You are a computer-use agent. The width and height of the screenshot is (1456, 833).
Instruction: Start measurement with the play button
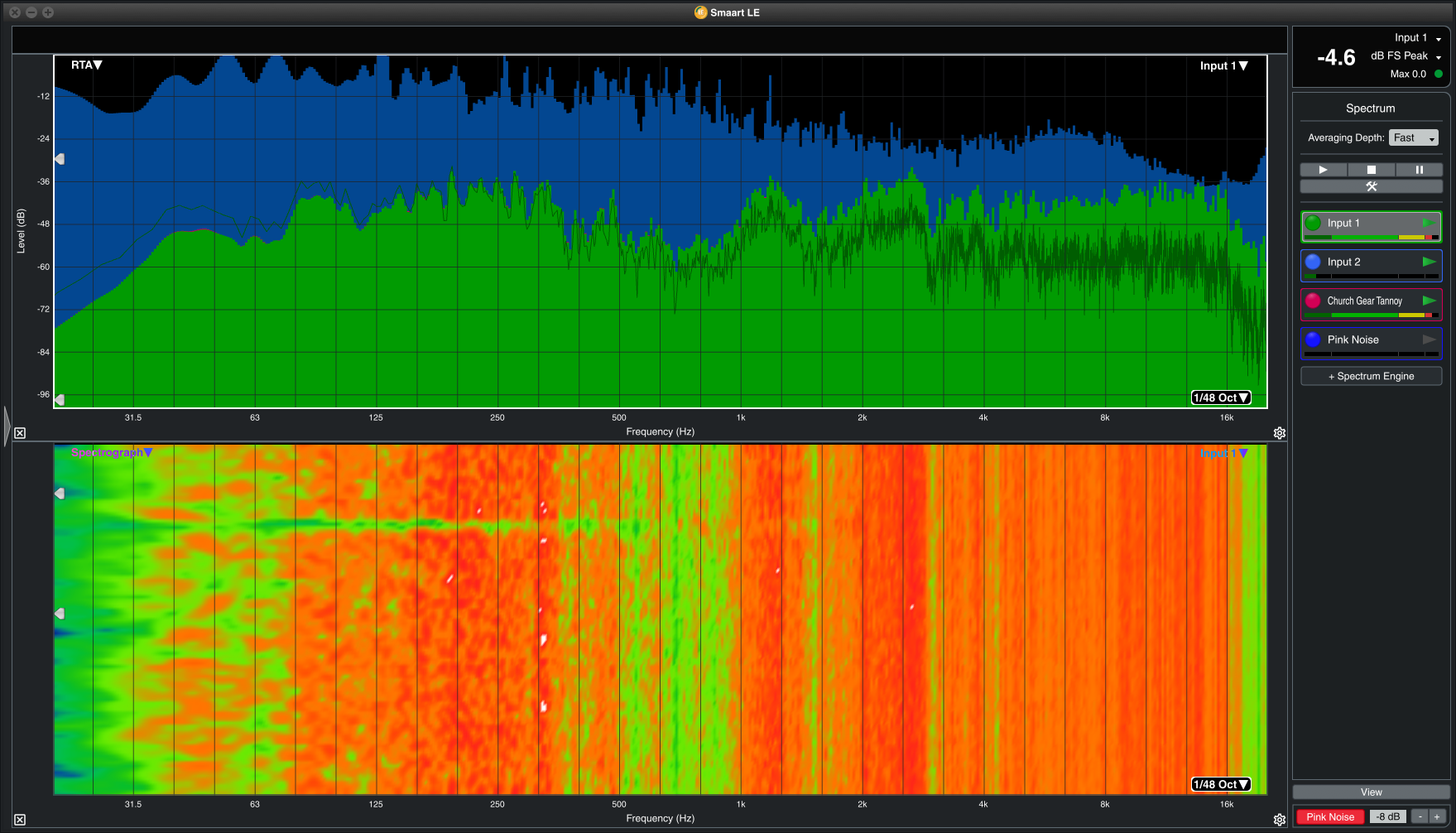point(1323,170)
